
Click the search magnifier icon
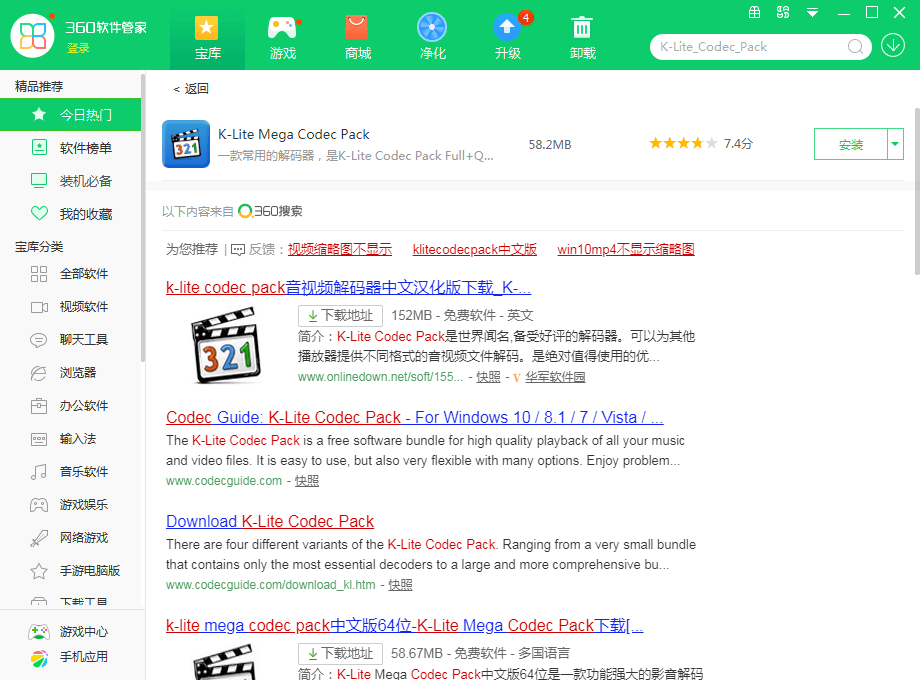point(855,46)
